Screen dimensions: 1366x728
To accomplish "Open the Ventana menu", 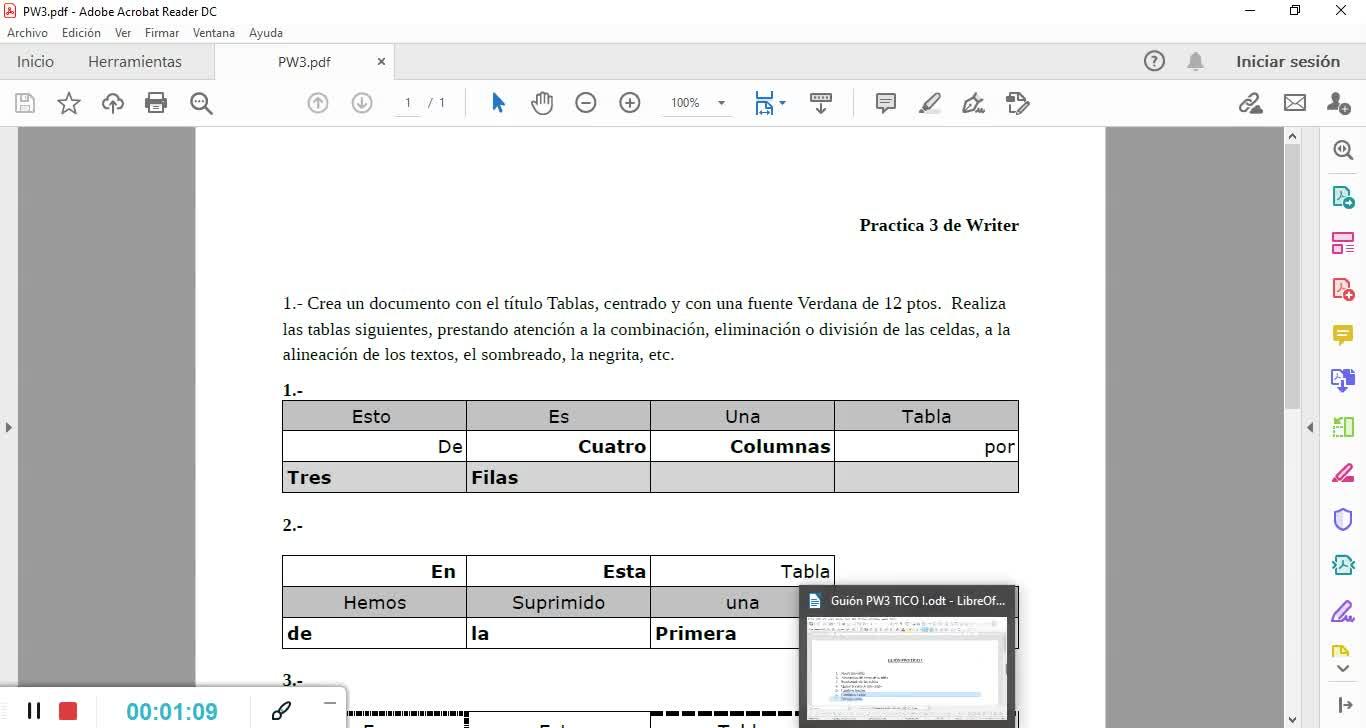I will click(214, 33).
